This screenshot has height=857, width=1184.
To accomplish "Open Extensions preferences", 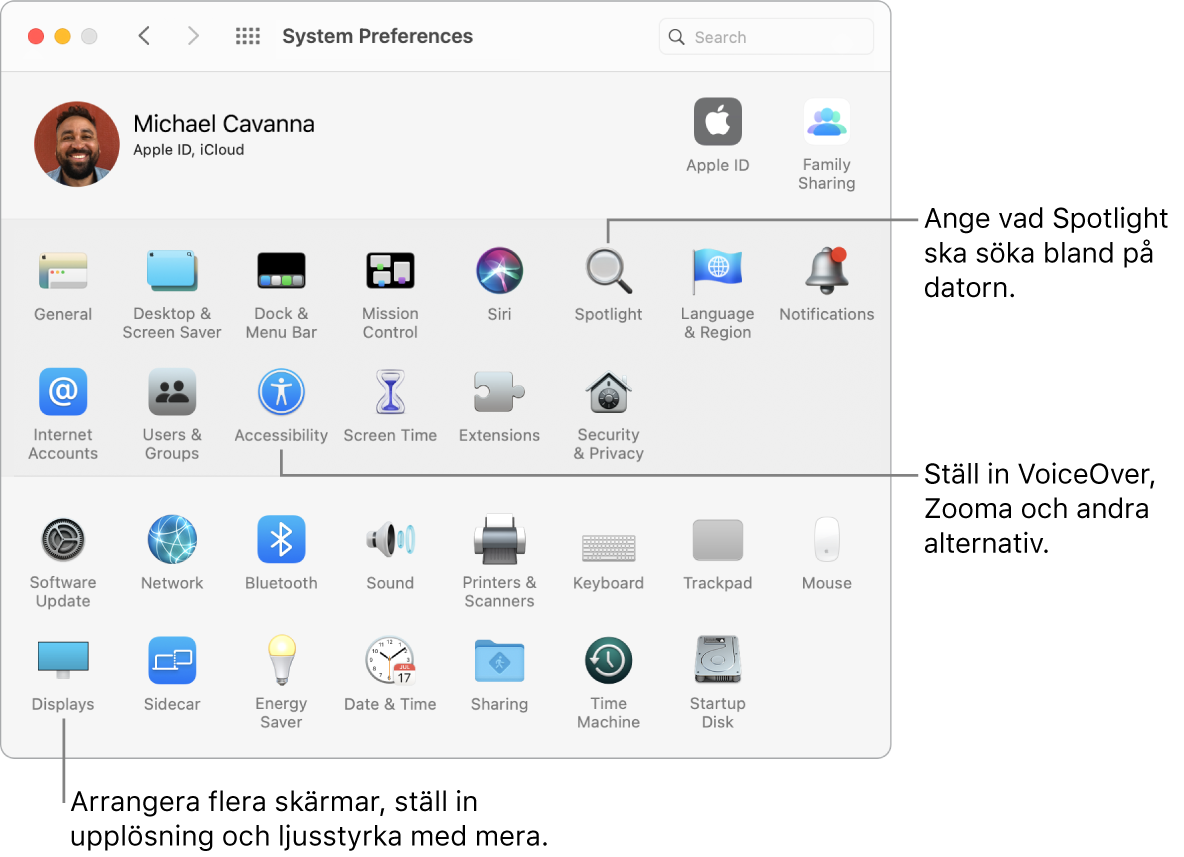I will pyautogui.click(x=499, y=392).
